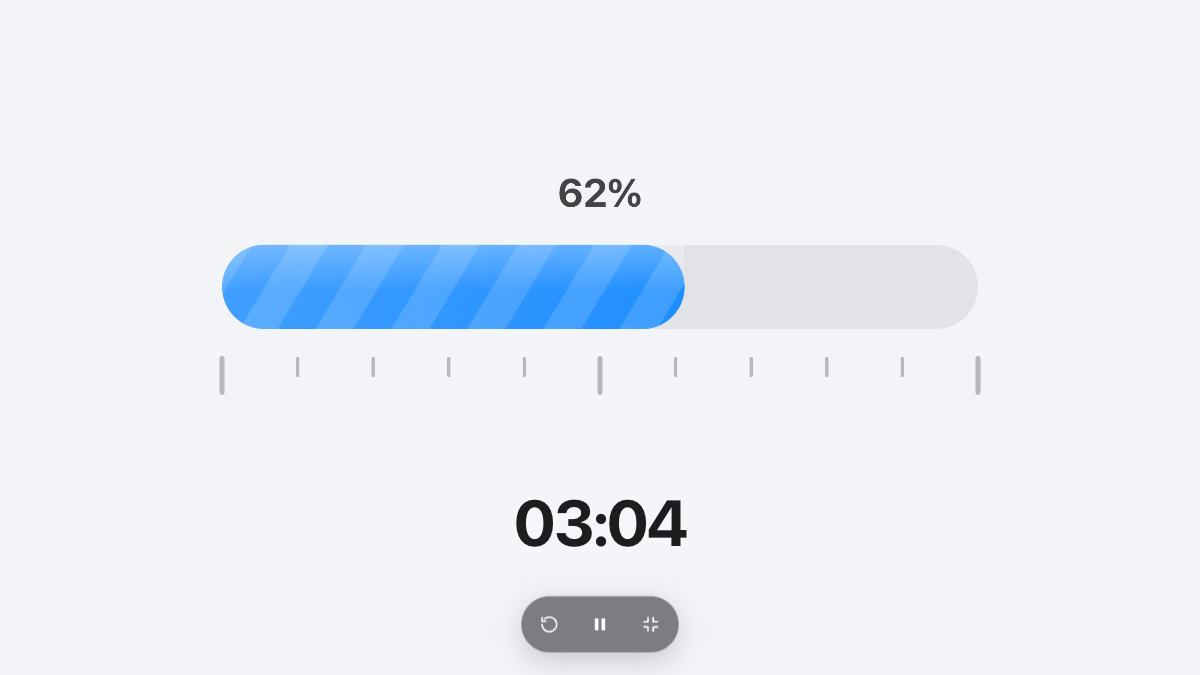Image resolution: width=1200 pixels, height=675 pixels.
Task: Click the short tick mark at 20%
Action: click(373, 367)
